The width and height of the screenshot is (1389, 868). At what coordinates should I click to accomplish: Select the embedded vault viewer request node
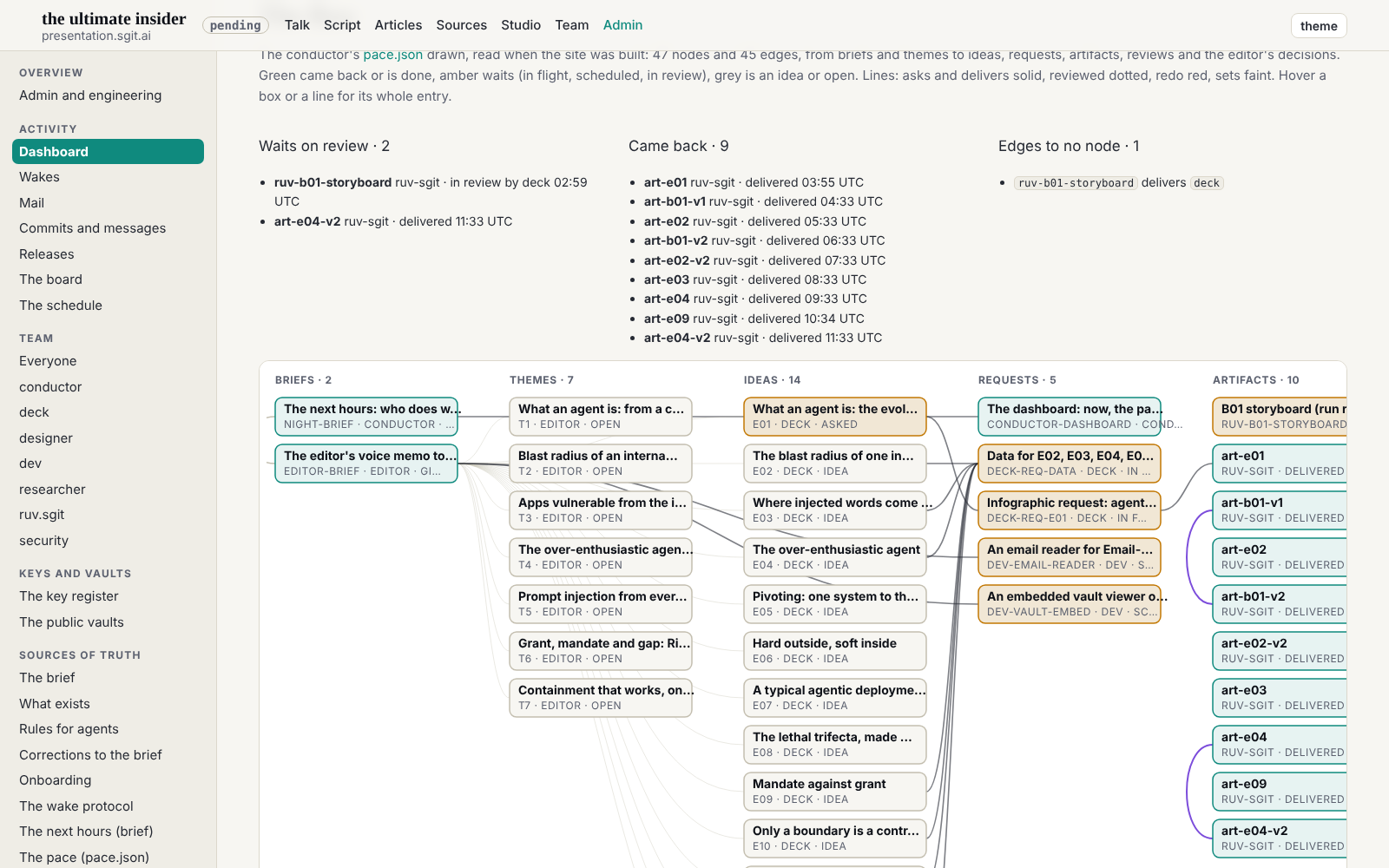pos(1070,604)
